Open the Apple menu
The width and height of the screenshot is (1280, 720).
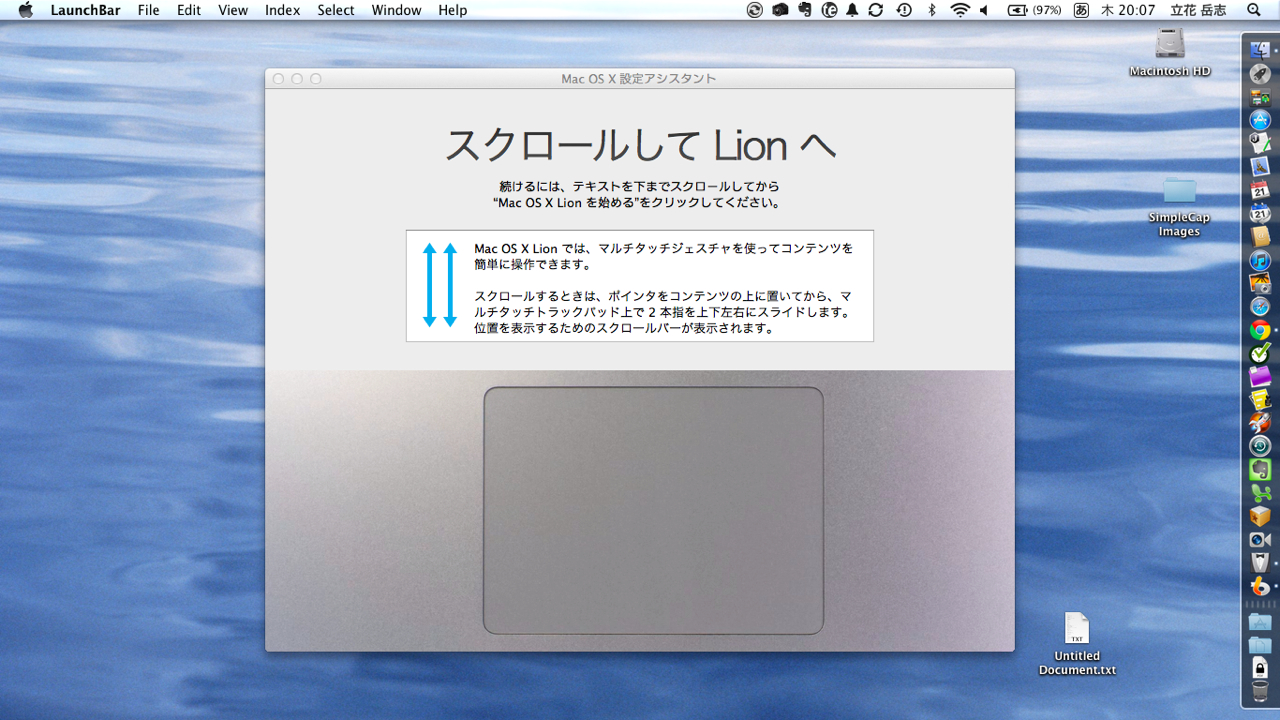pyautogui.click(x=25, y=10)
